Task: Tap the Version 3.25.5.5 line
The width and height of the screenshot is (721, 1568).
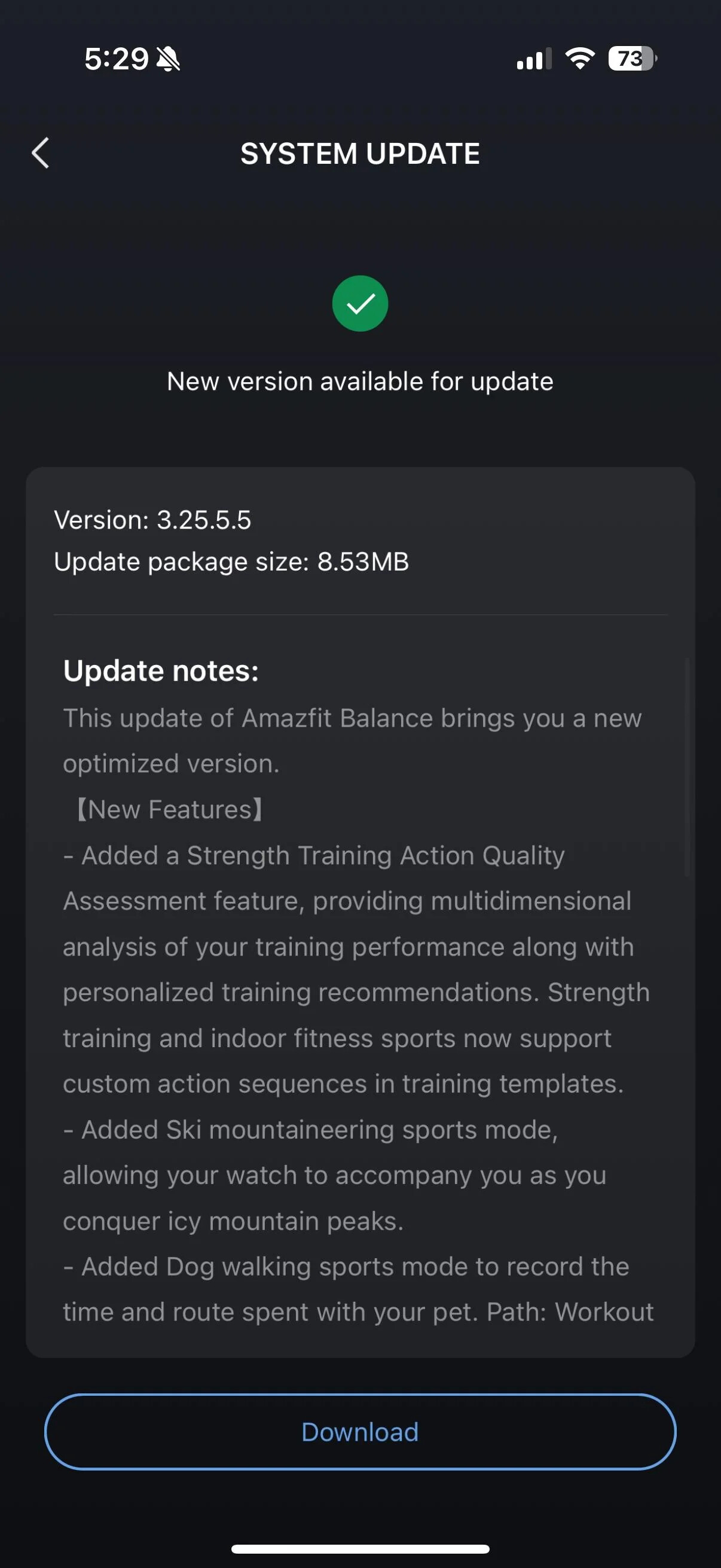Action: pyautogui.click(x=152, y=520)
